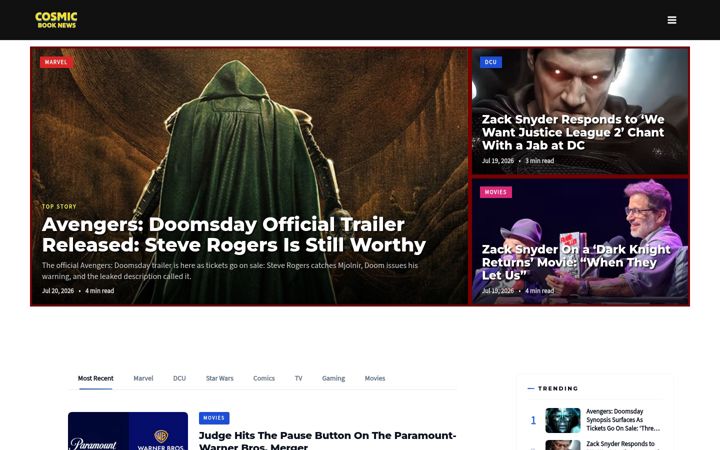Click the TOP STORY label
This screenshot has height=450, width=720.
tap(59, 207)
